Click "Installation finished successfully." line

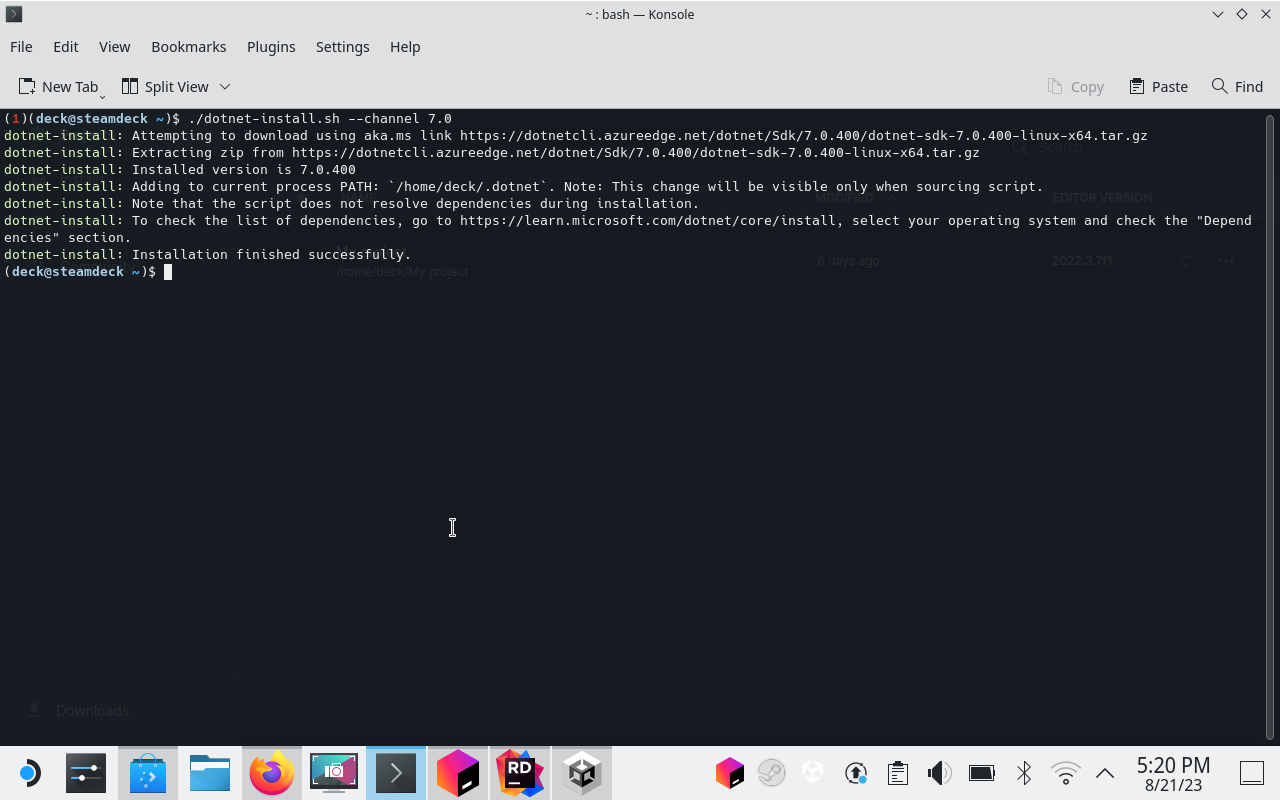click(x=271, y=254)
